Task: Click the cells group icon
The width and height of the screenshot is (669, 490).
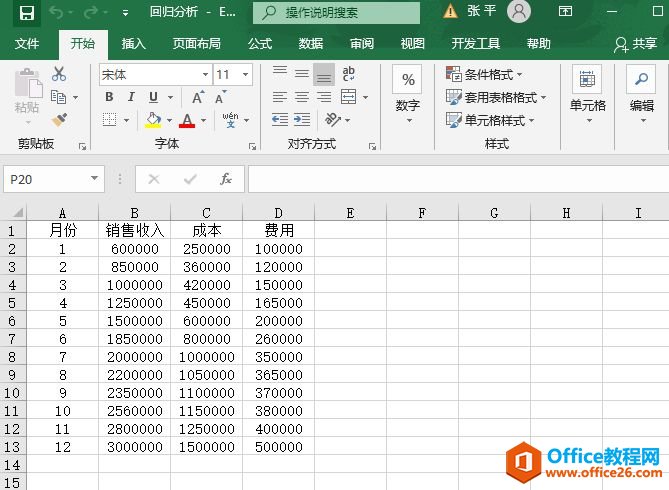Action: tap(587, 79)
